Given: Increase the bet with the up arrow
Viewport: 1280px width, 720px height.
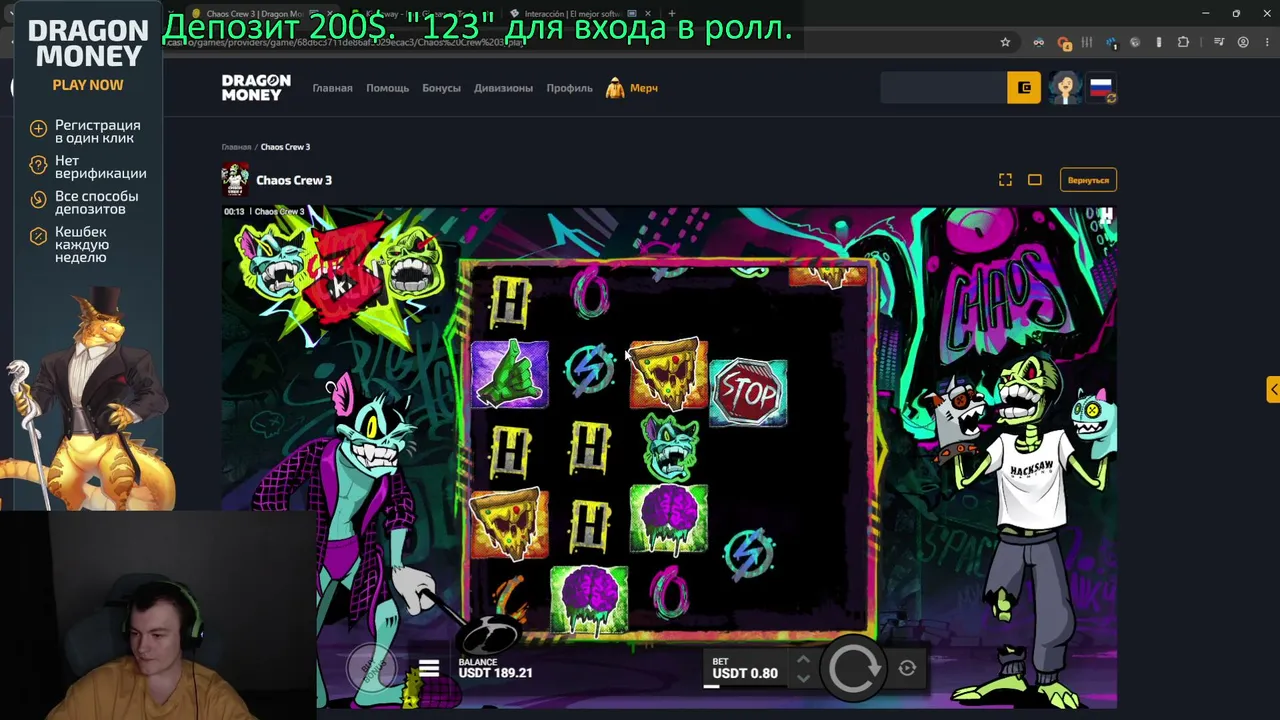Looking at the screenshot, I should click(802, 660).
